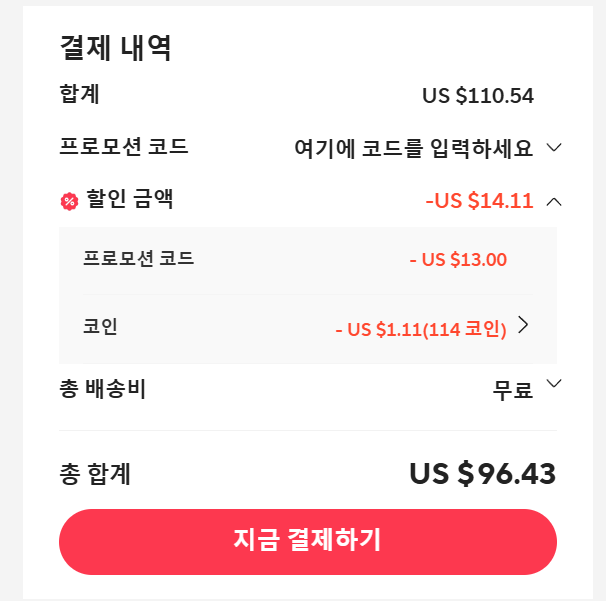606x601 pixels.
Task: Expand the promotion code entry chevron
Action: click(555, 148)
